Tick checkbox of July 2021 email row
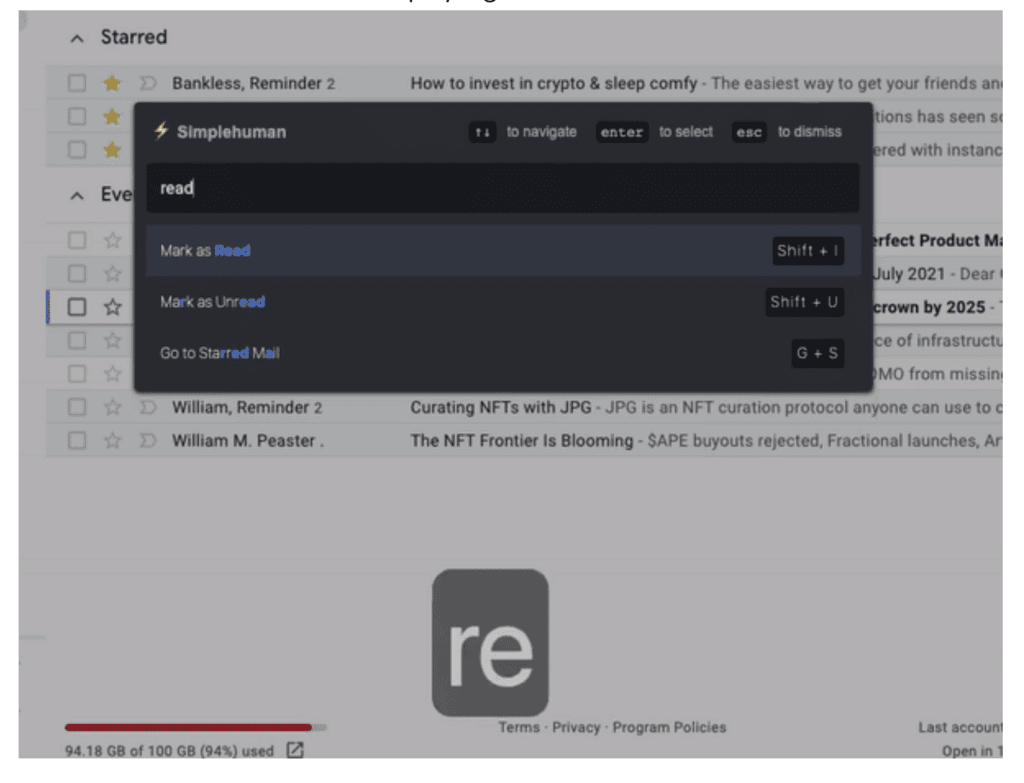1024x783 pixels. coord(77,274)
